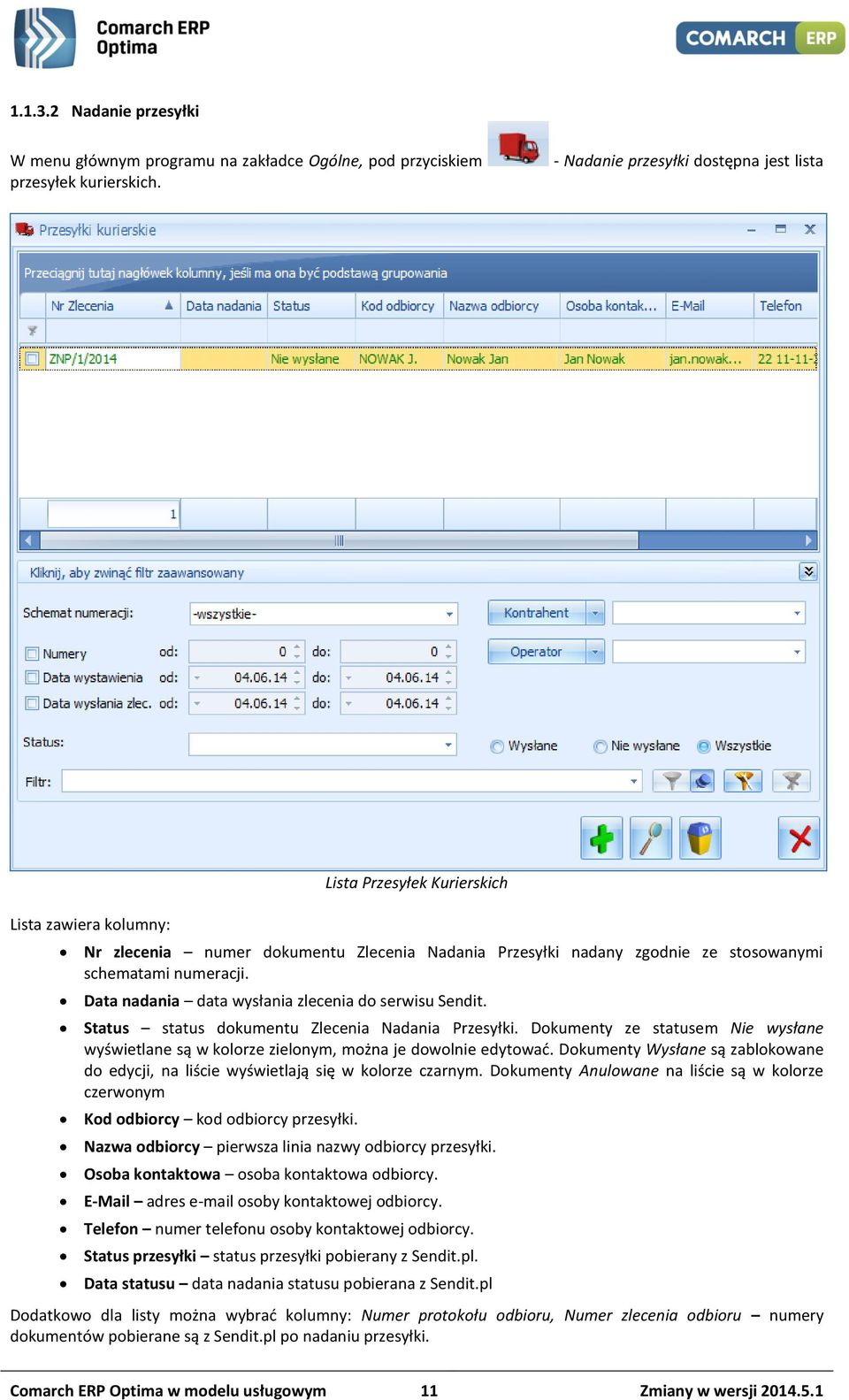Open the Kontrahent button dropdown arrow
This screenshot has height=1400, width=849.
595,613
